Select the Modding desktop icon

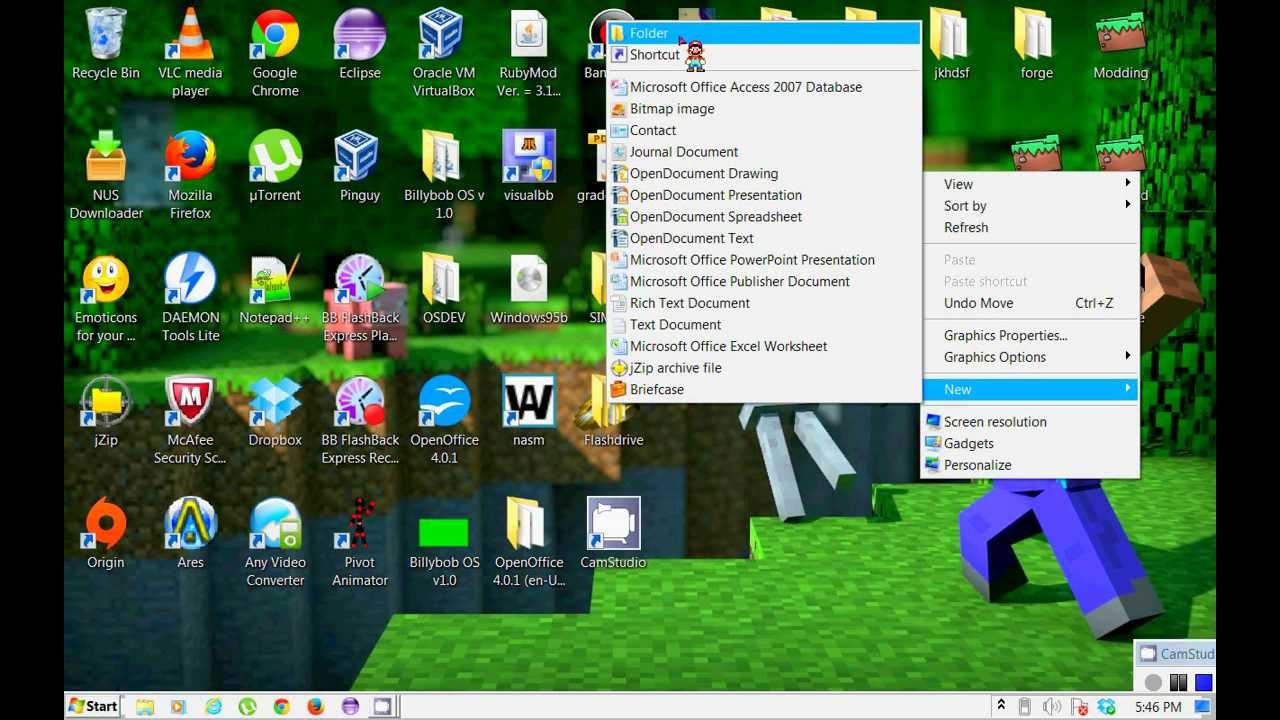click(1121, 45)
